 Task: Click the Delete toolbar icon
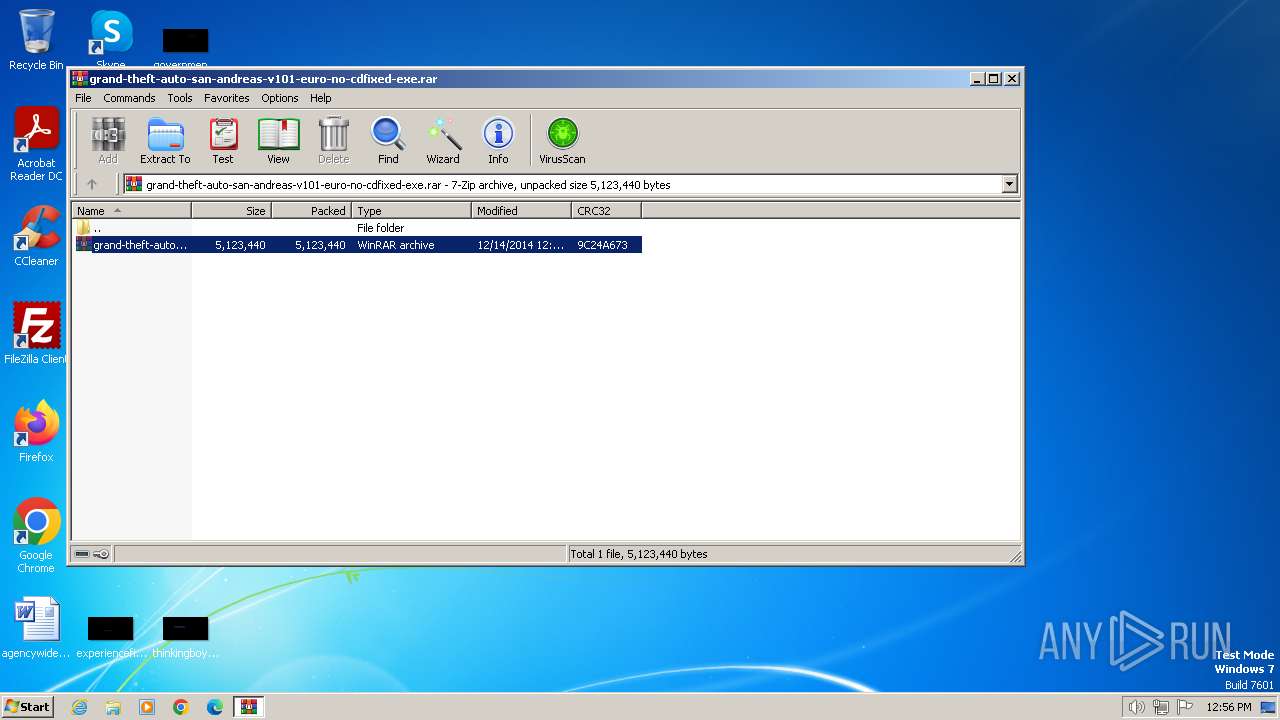pos(333,140)
